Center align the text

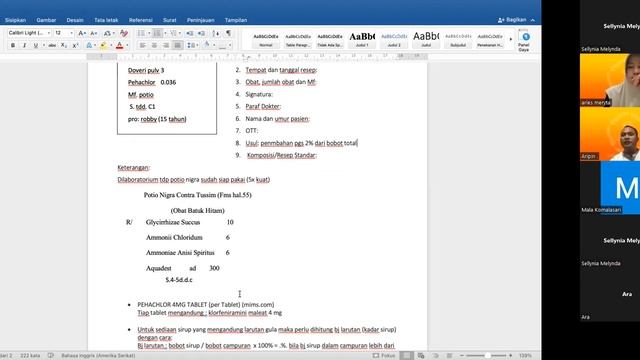(x=154, y=45)
